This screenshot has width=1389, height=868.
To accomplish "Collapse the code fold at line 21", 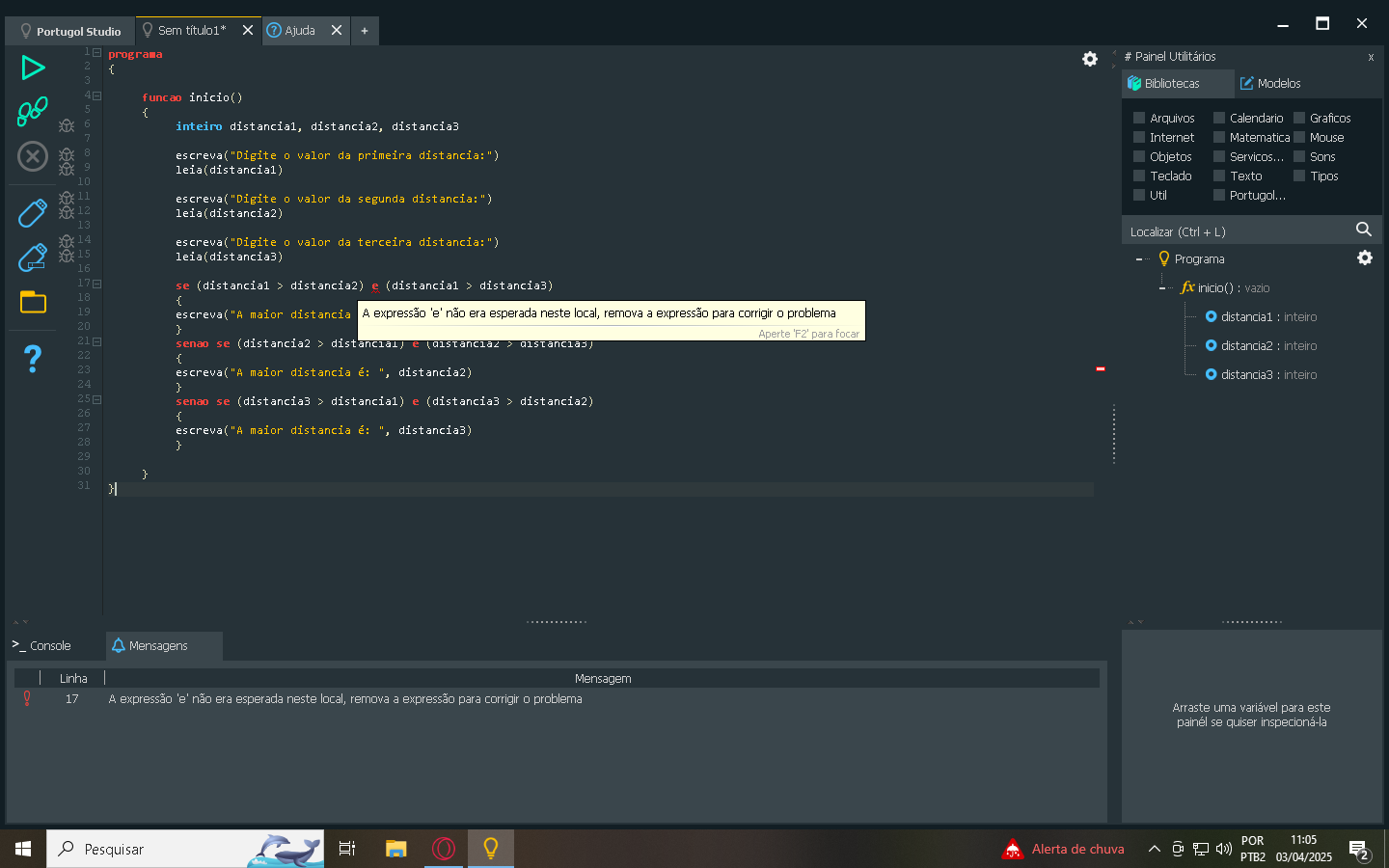I will click(x=96, y=341).
